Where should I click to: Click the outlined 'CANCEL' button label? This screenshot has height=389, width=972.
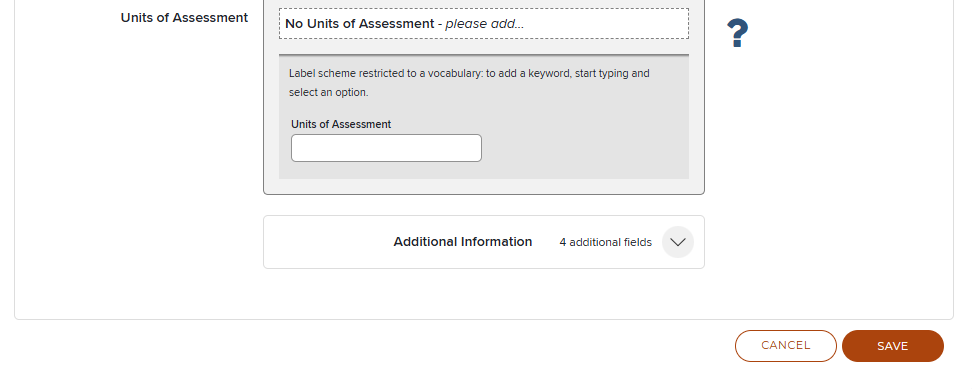tap(785, 346)
